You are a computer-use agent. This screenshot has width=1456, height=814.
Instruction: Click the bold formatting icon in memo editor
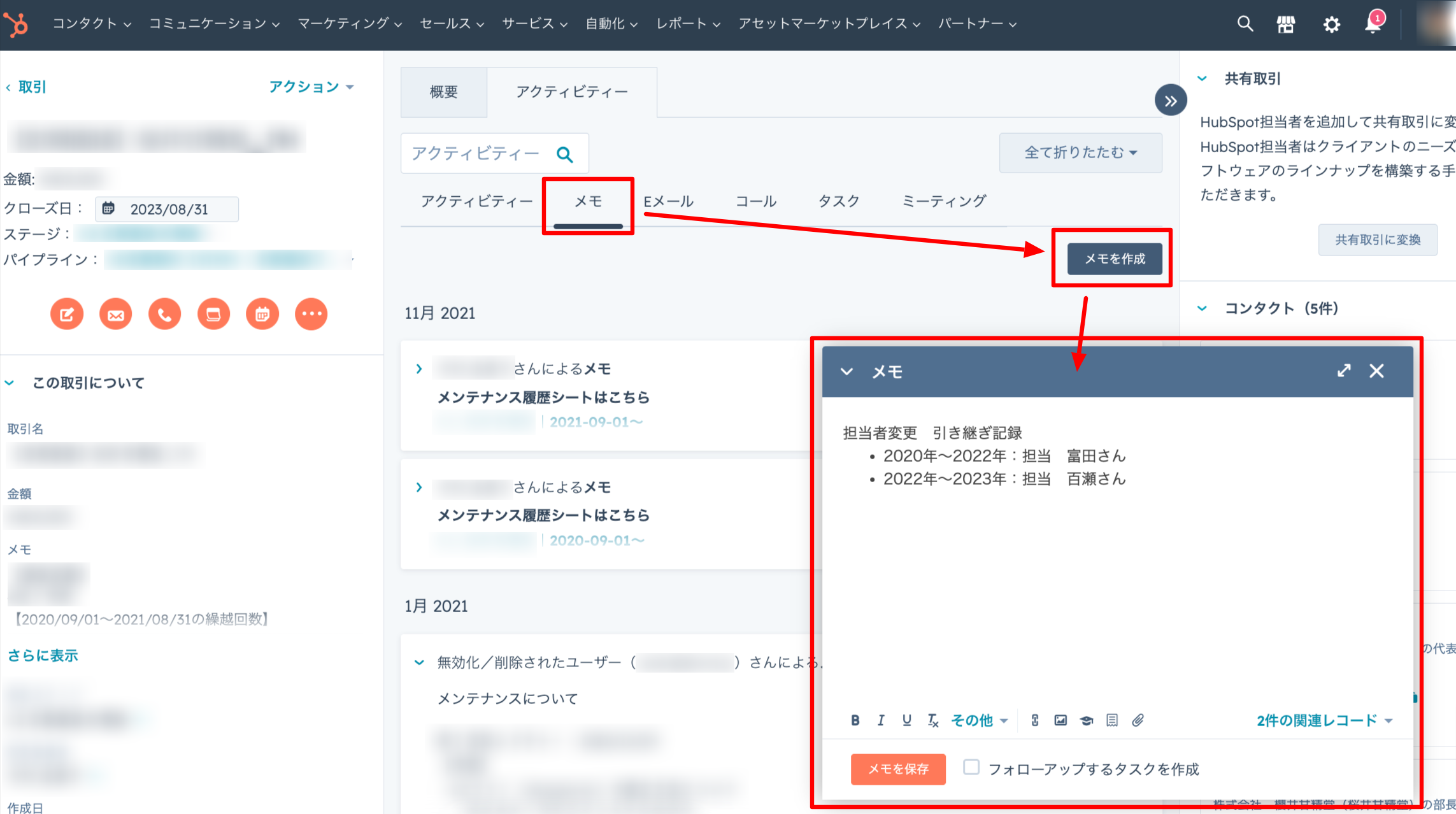855,720
